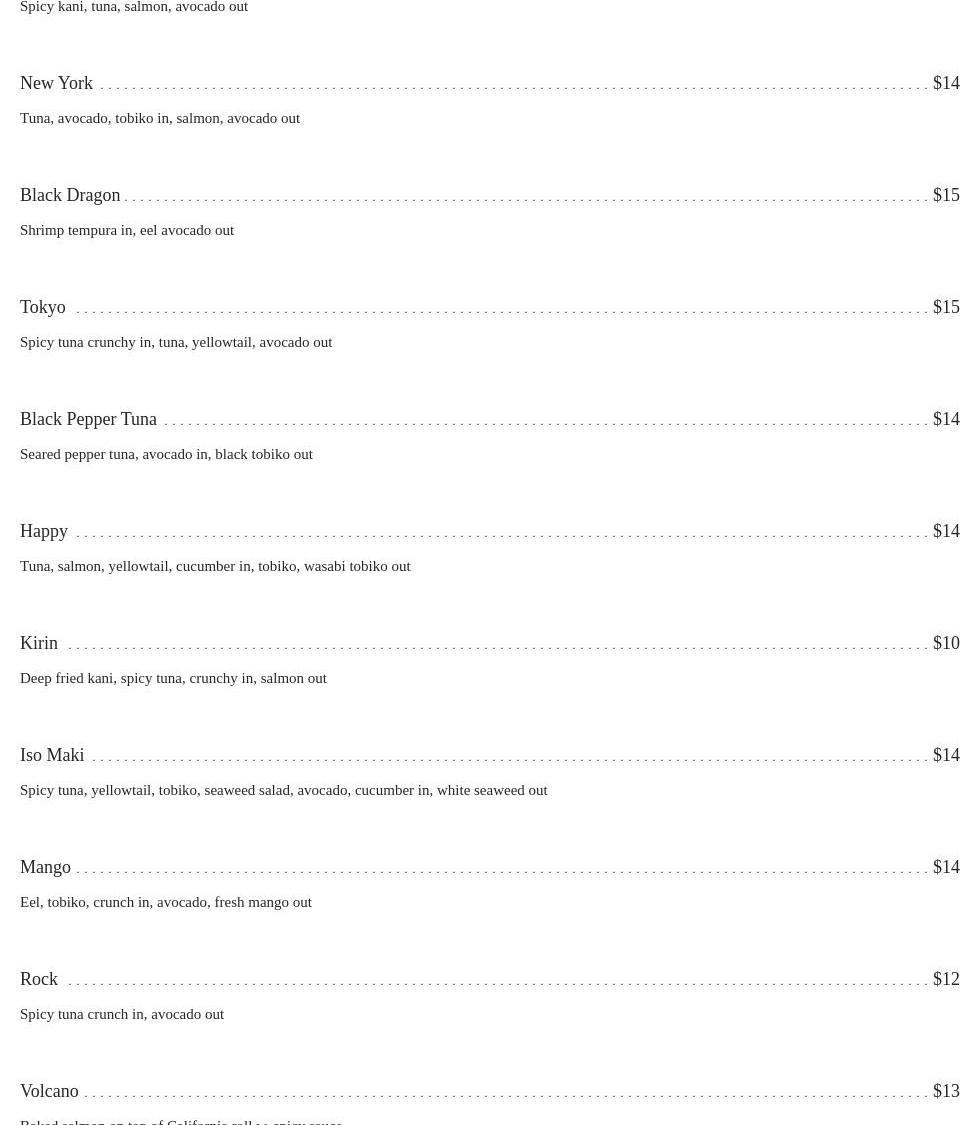Click Seared pepper tuna description text
965x1125 pixels.
coord(166,454)
